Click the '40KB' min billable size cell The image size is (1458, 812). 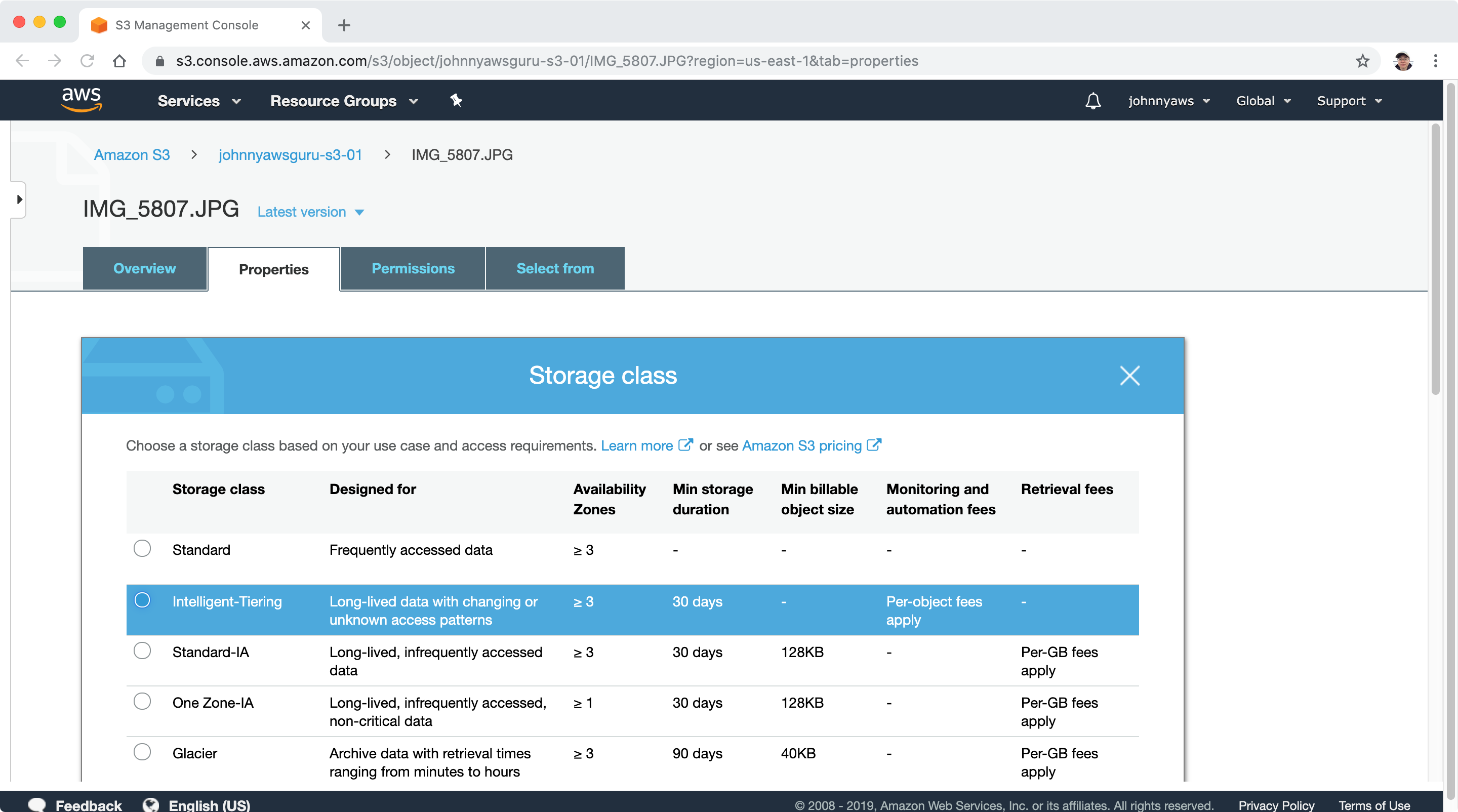[798, 753]
